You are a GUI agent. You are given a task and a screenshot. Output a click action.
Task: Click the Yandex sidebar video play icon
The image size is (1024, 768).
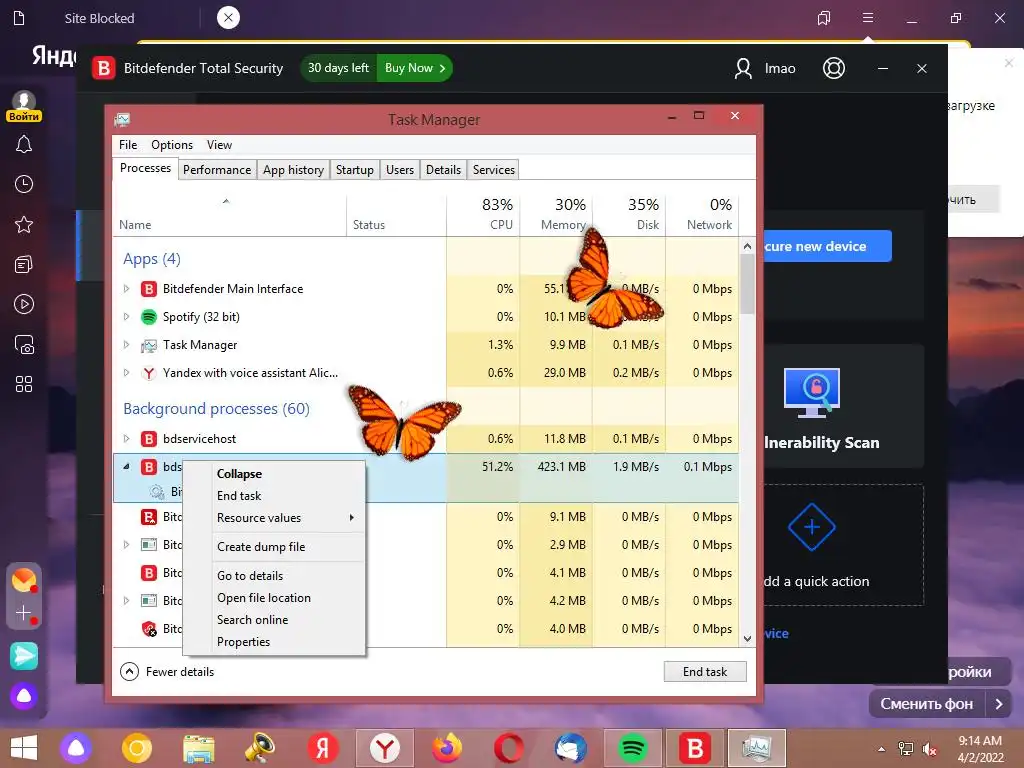(24, 304)
